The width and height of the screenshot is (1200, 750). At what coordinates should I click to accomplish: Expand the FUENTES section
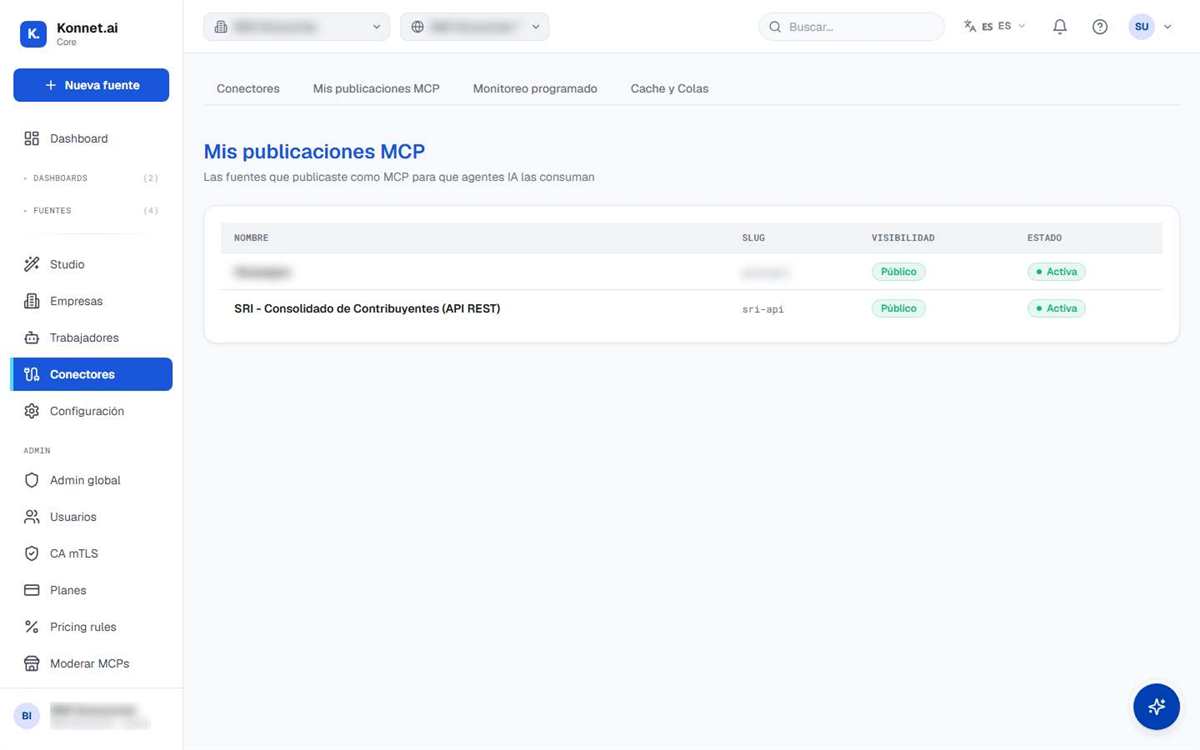(x=91, y=211)
